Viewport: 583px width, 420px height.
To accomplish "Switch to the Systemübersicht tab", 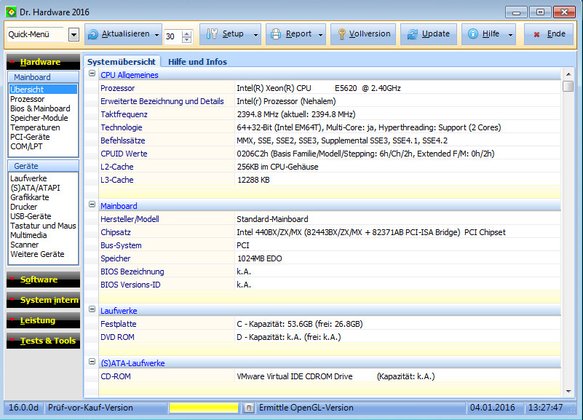I will tap(122, 62).
